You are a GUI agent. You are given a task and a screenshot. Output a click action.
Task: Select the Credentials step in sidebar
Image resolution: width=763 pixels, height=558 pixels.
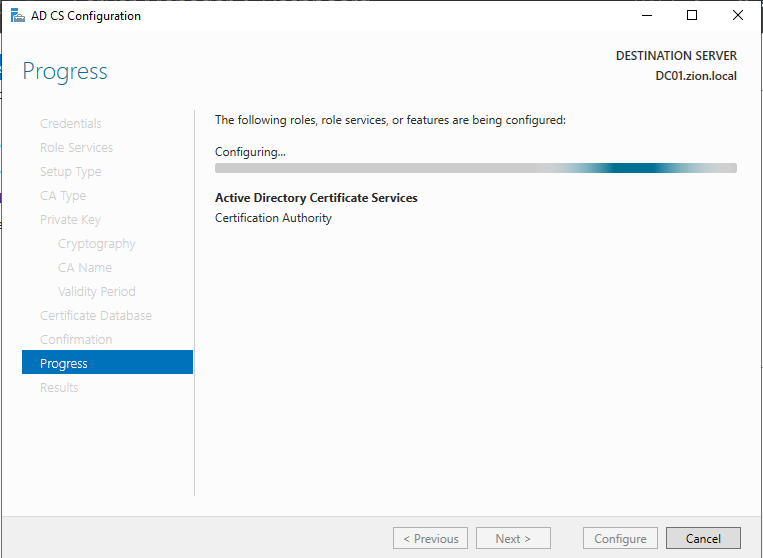point(70,124)
